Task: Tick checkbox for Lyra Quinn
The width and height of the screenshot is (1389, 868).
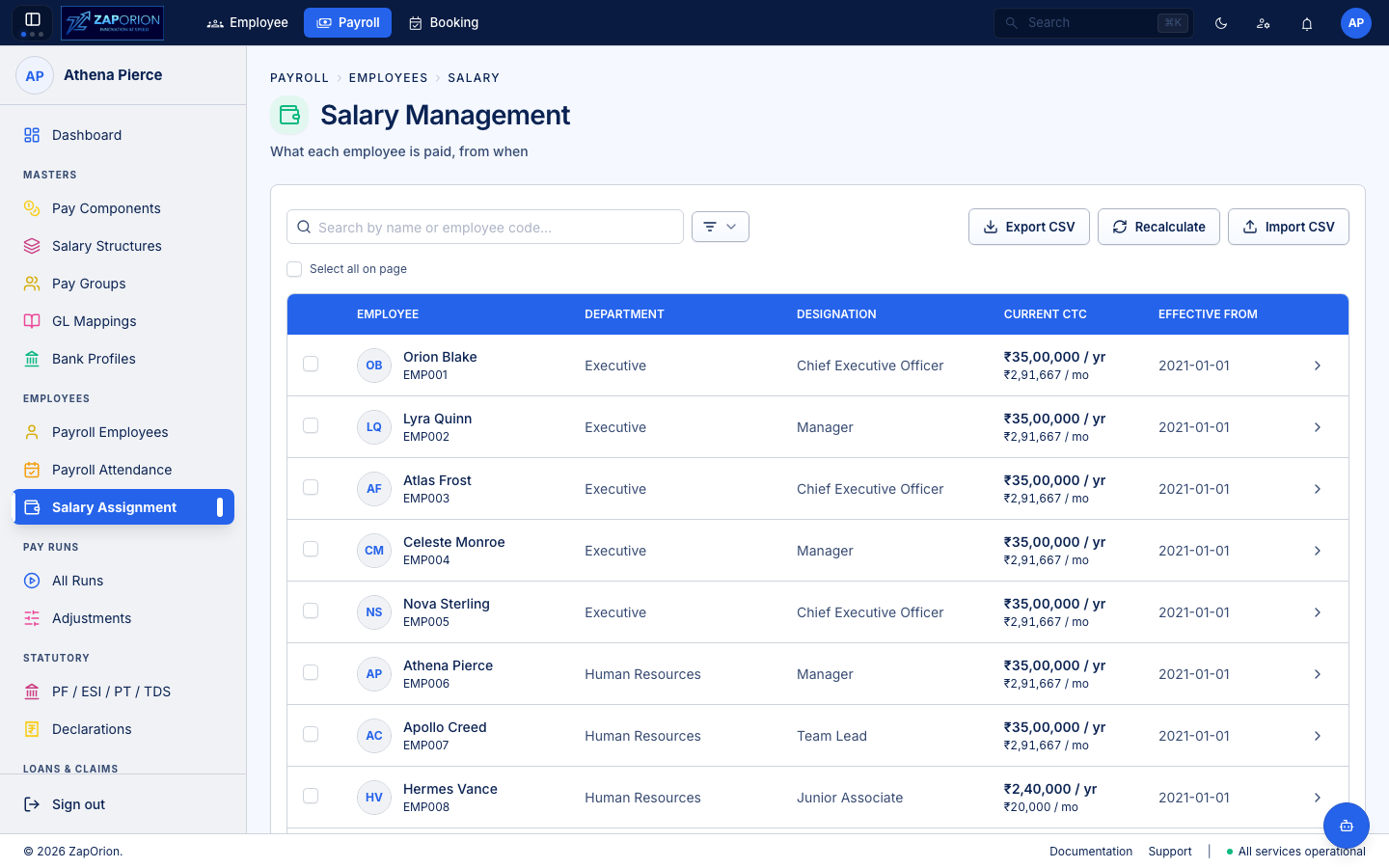Action: click(311, 425)
